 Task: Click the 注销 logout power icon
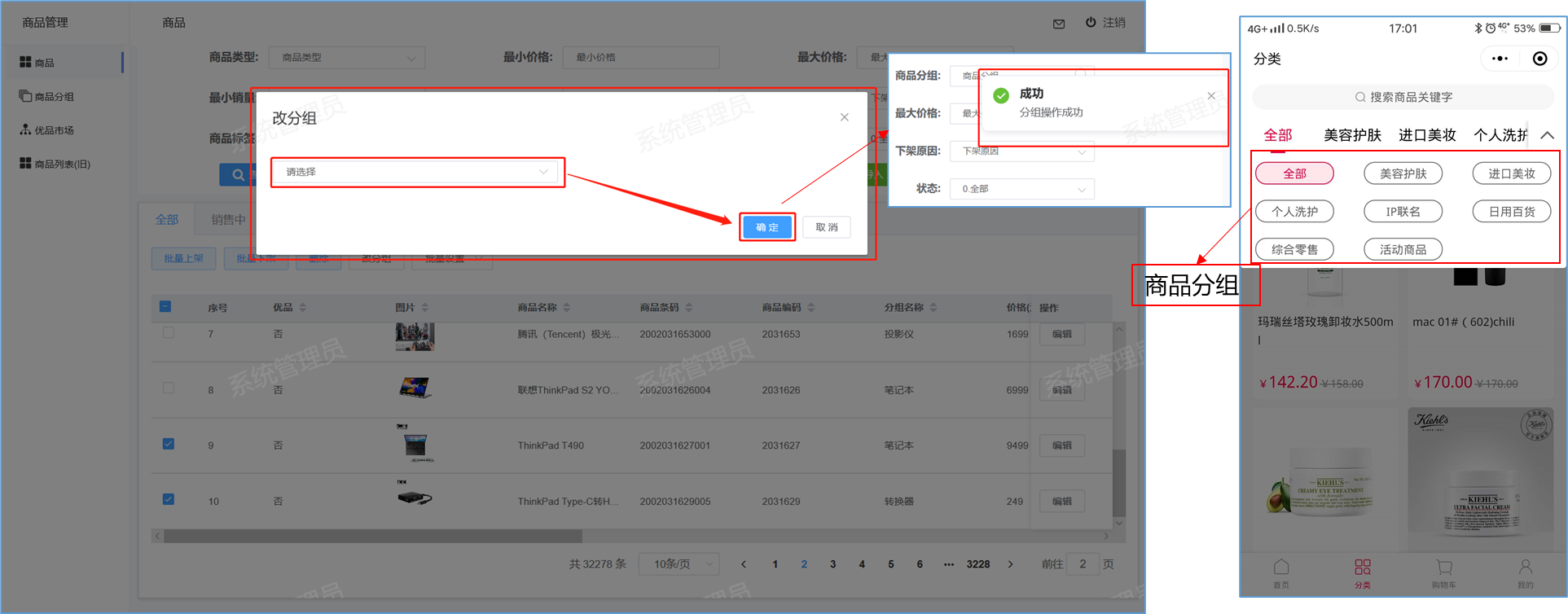click(1091, 22)
